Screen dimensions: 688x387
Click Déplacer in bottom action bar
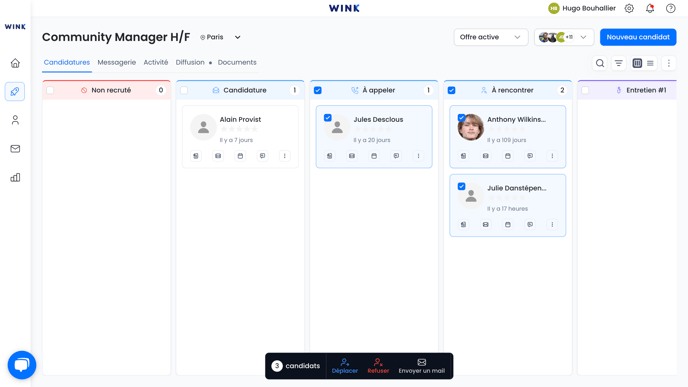(344, 366)
